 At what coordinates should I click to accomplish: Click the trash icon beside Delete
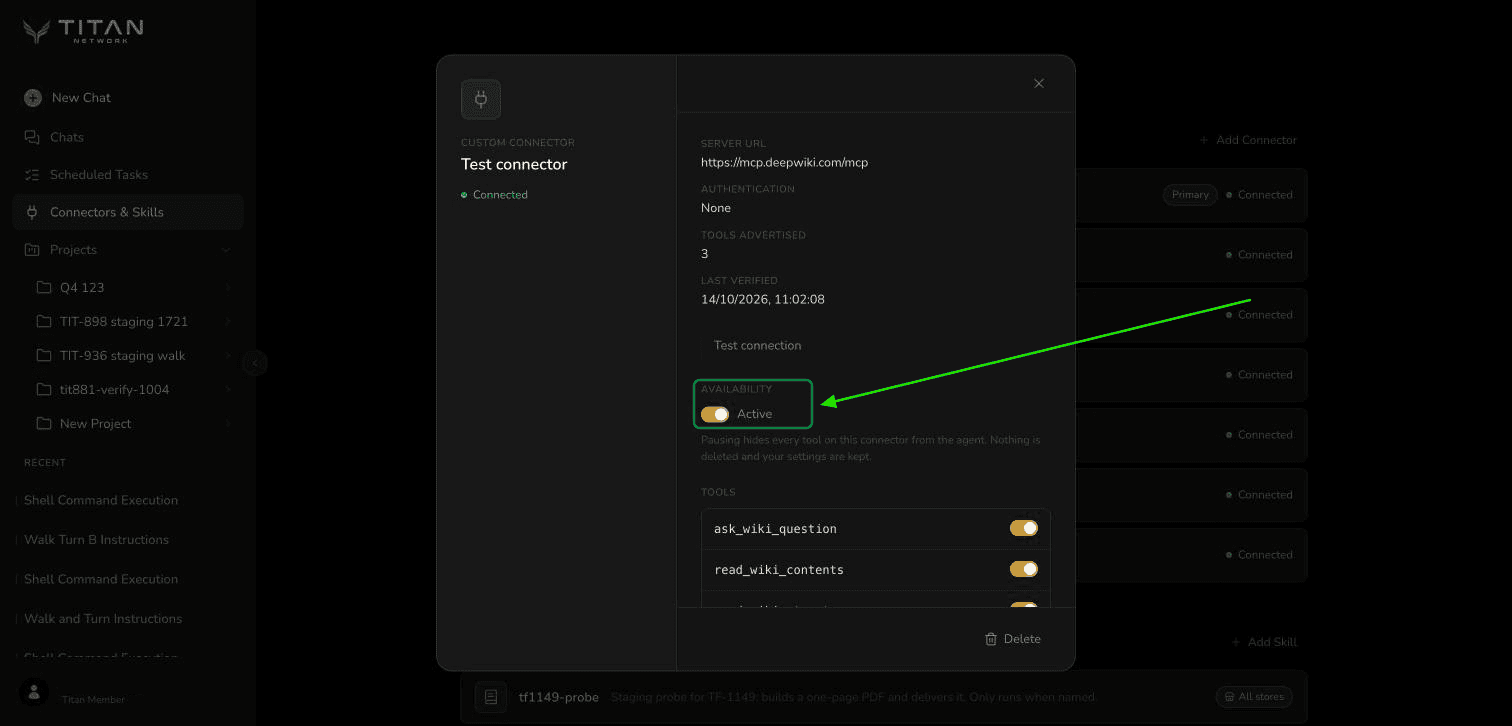click(x=991, y=639)
